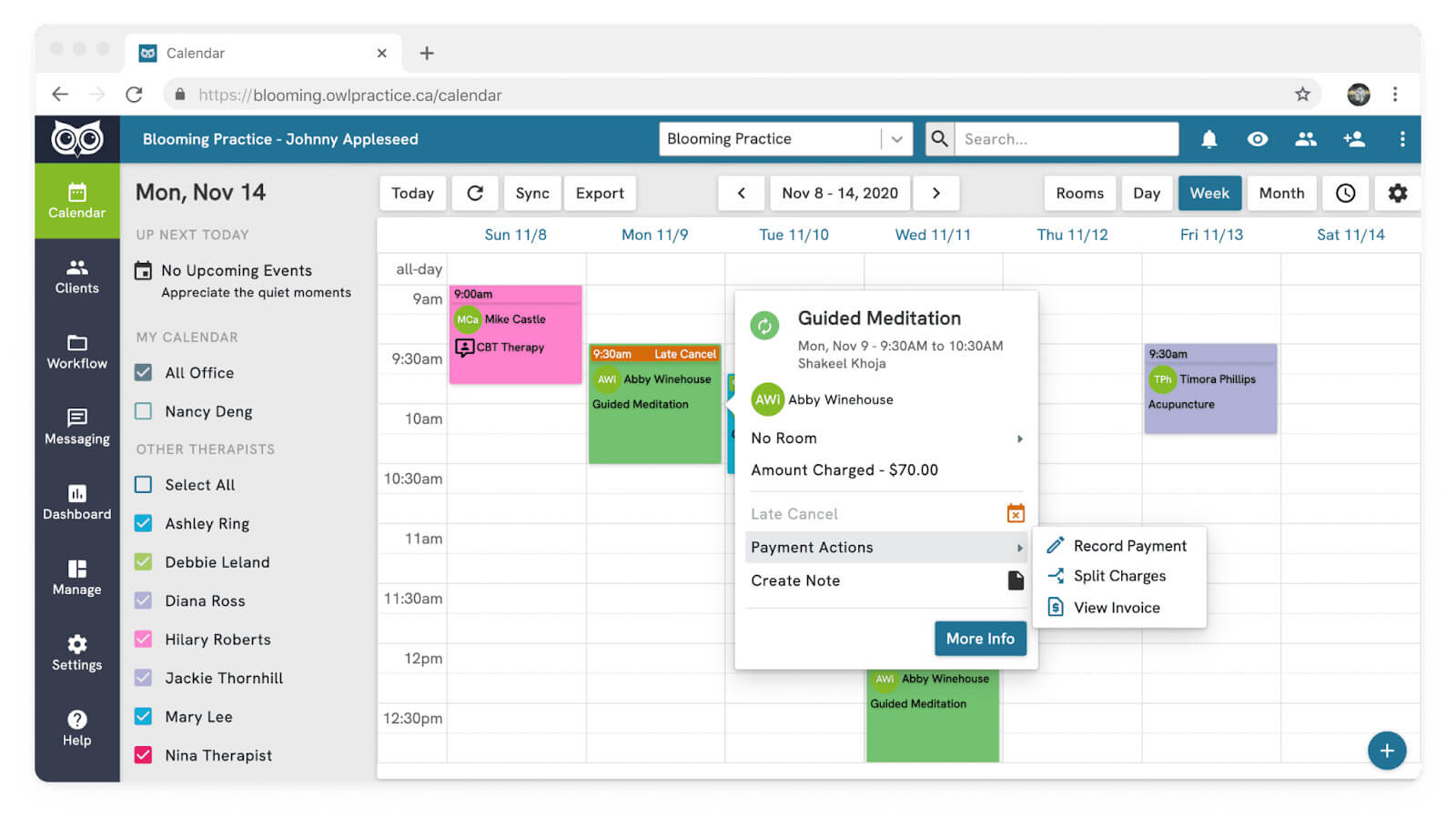Click the eye visibility icon in header
The height and width of the screenshot is (827, 1456).
[x=1257, y=139]
